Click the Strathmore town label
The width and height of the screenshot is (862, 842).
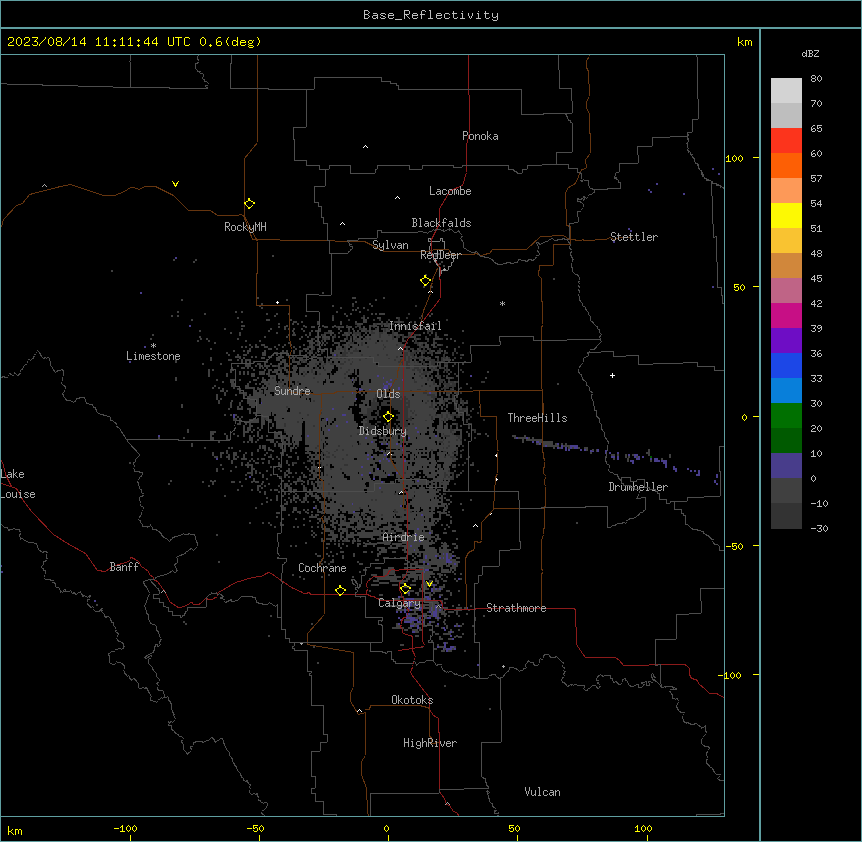pos(516,608)
